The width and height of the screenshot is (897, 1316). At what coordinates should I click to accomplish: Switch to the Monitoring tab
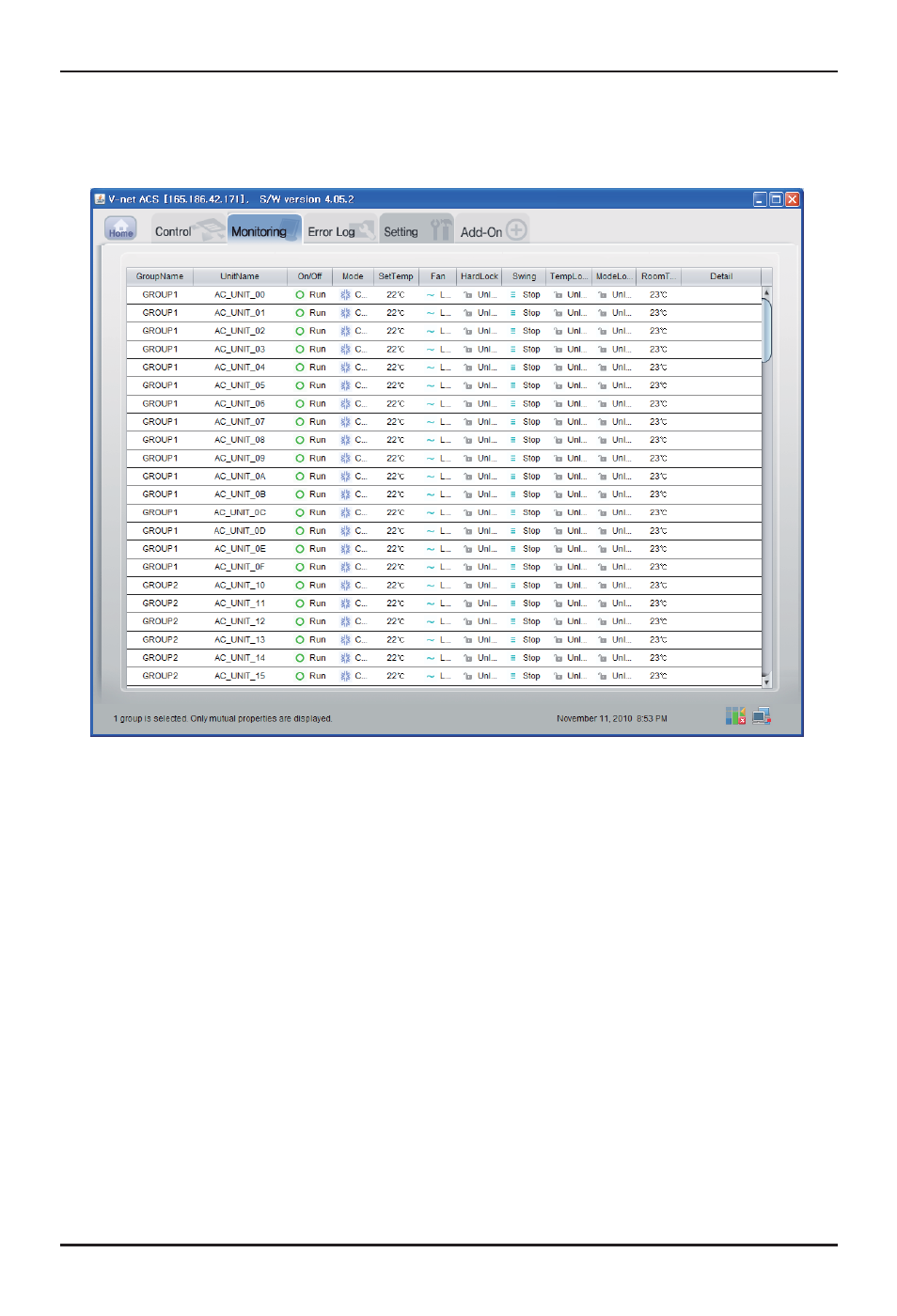coord(264,230)
